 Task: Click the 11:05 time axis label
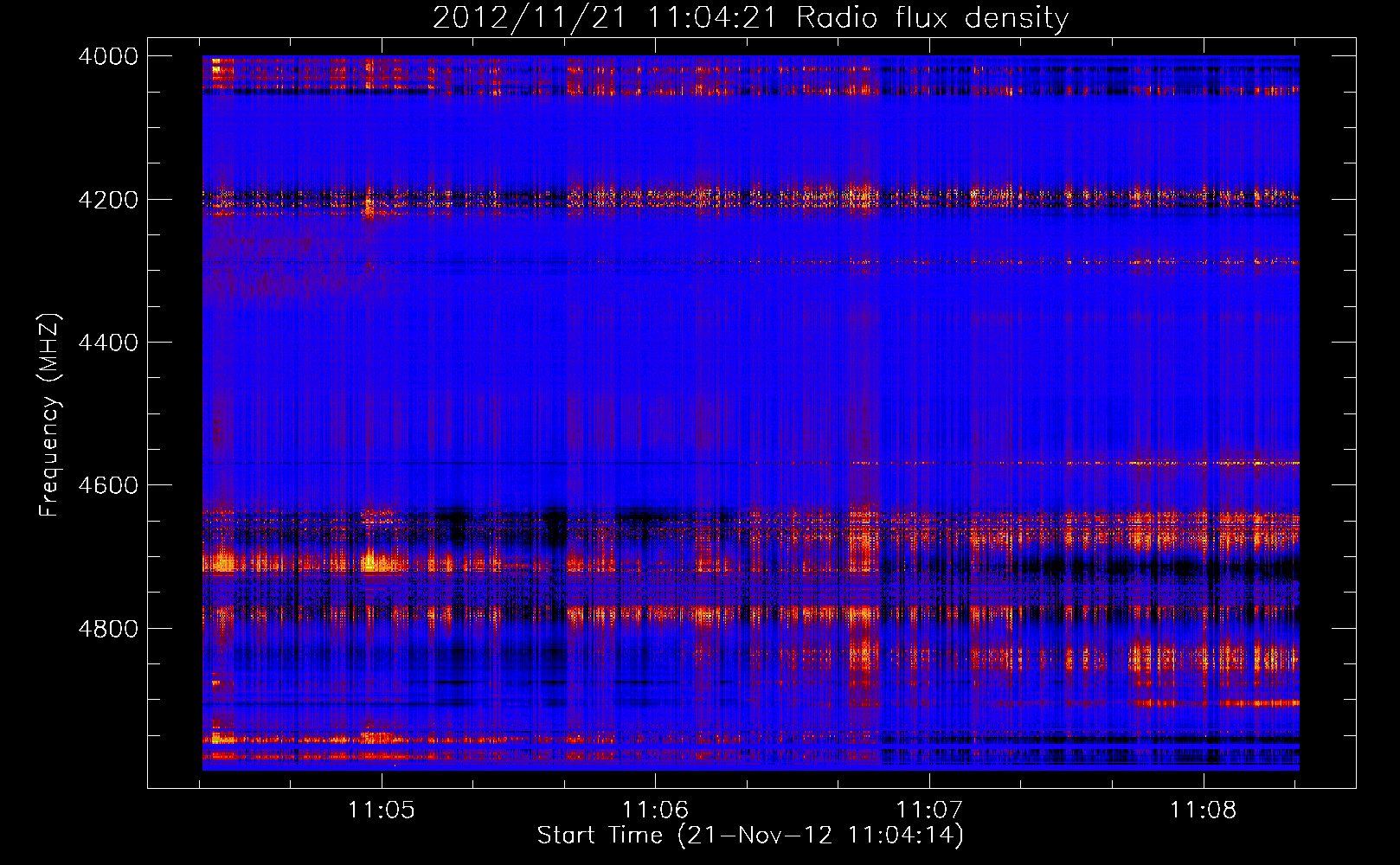coord(381,810)
